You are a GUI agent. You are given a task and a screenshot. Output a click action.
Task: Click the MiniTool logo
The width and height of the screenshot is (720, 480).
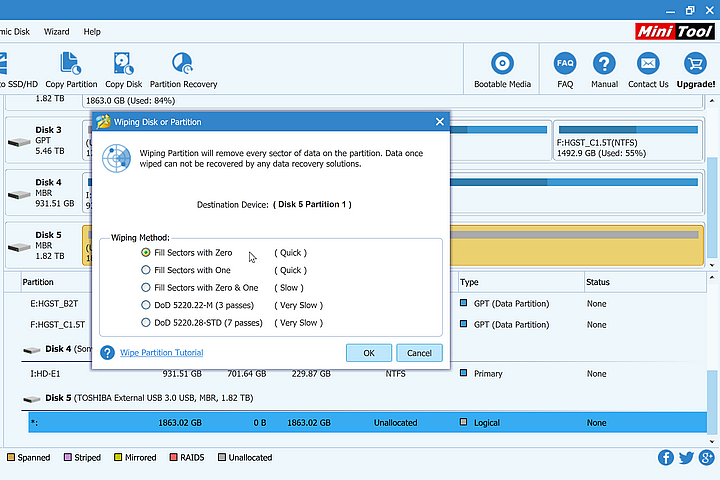pyautogui.click(x=675, y=31)
